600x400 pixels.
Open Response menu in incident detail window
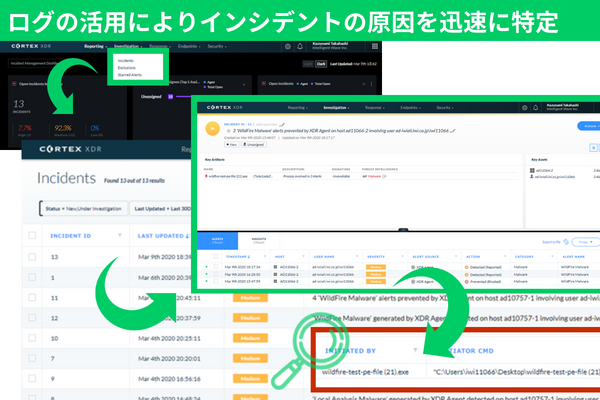coord(375,108)
